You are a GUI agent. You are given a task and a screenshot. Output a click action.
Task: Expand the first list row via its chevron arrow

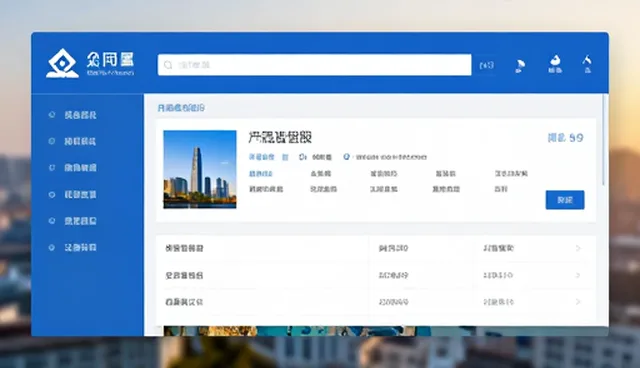coord(578,248)
